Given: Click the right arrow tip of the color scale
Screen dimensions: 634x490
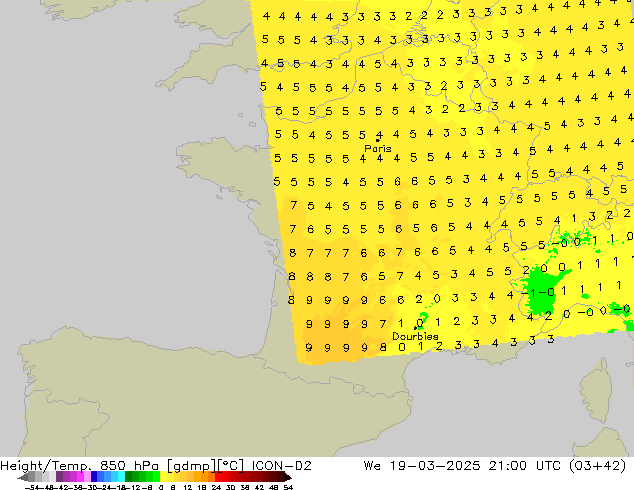Looking at the screenshot, I should (290, 477).
